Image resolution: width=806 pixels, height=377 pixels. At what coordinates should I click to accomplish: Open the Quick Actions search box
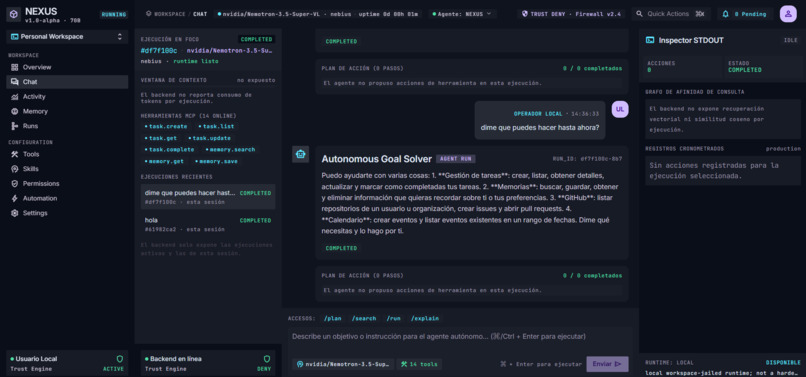[671, 14]
